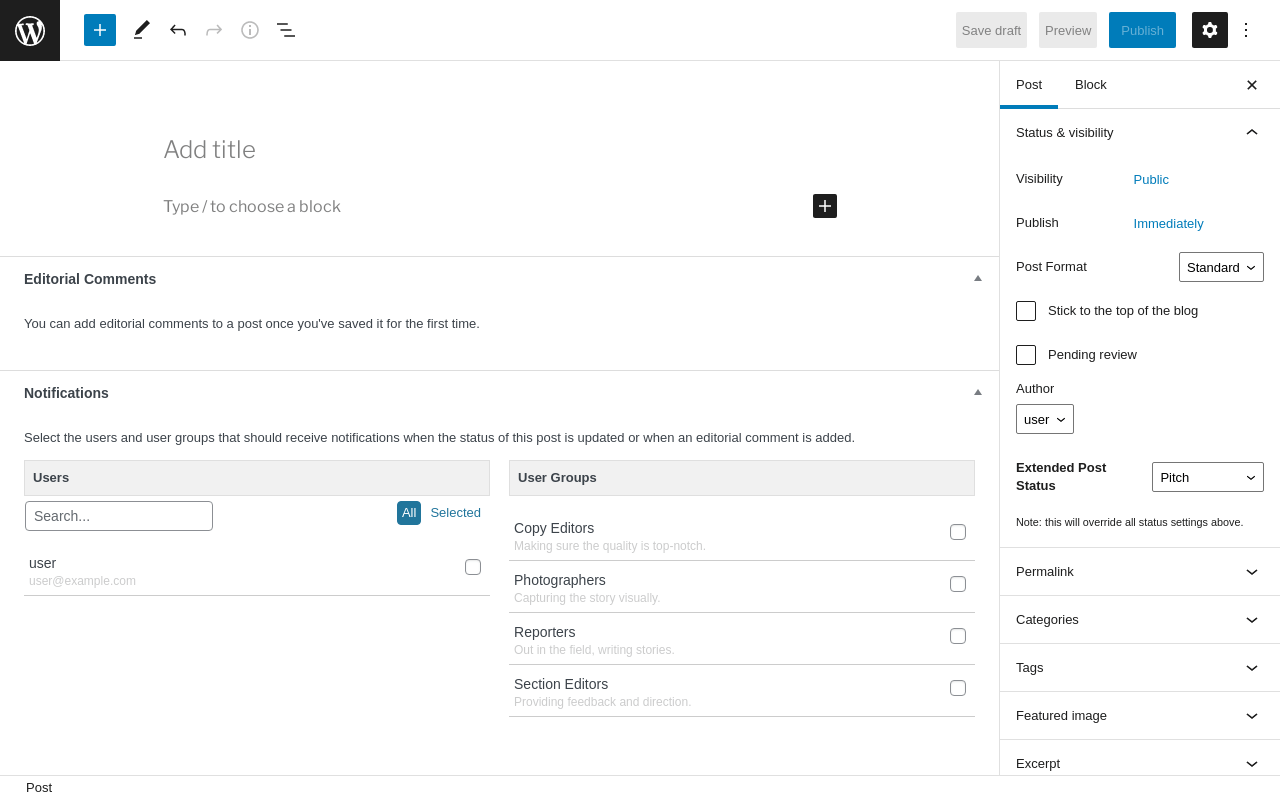Click the redo arrow icon
Screen dimensions: 1280x800
point(214,30)
